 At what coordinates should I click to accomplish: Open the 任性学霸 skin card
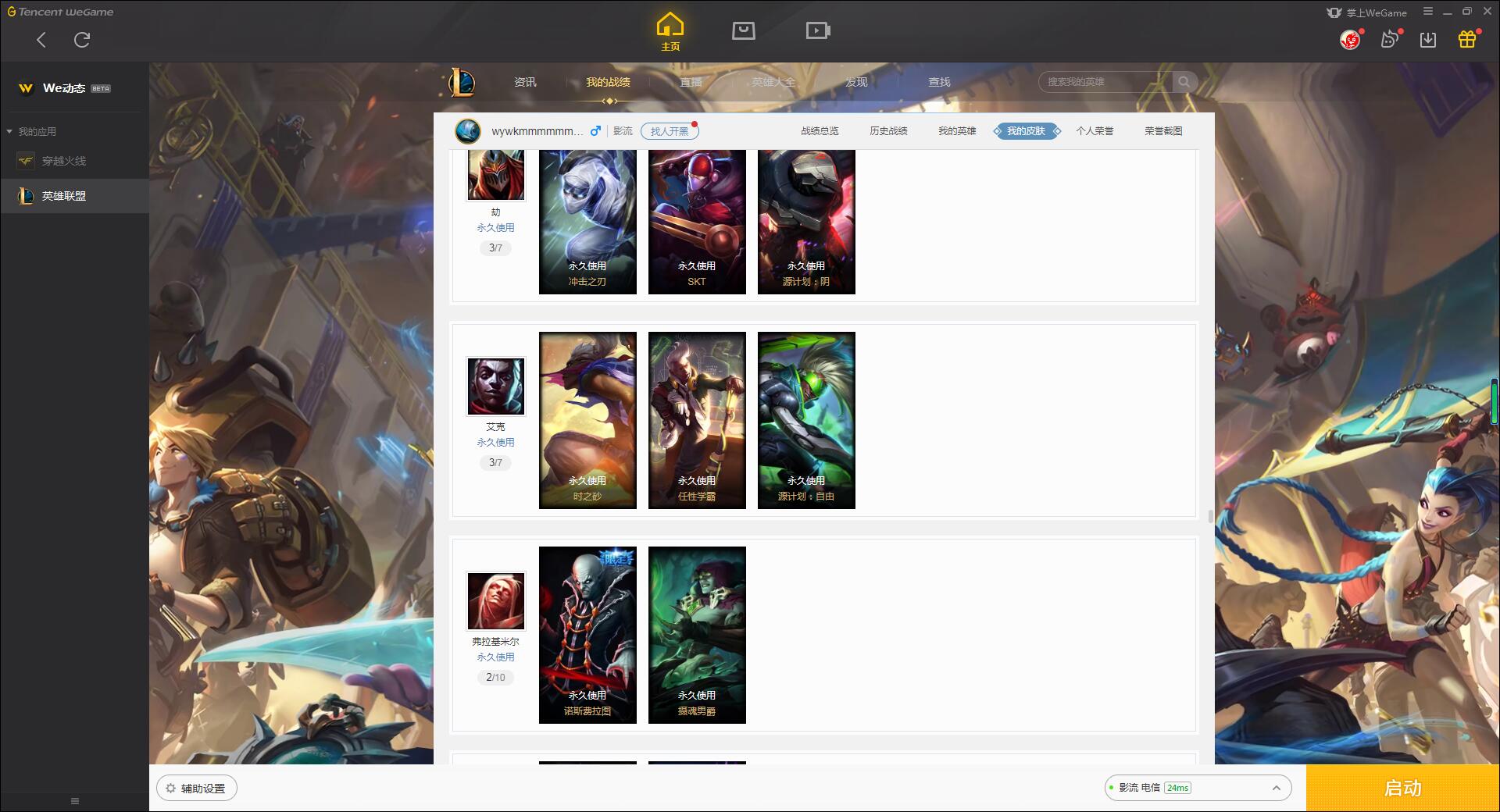697,420
